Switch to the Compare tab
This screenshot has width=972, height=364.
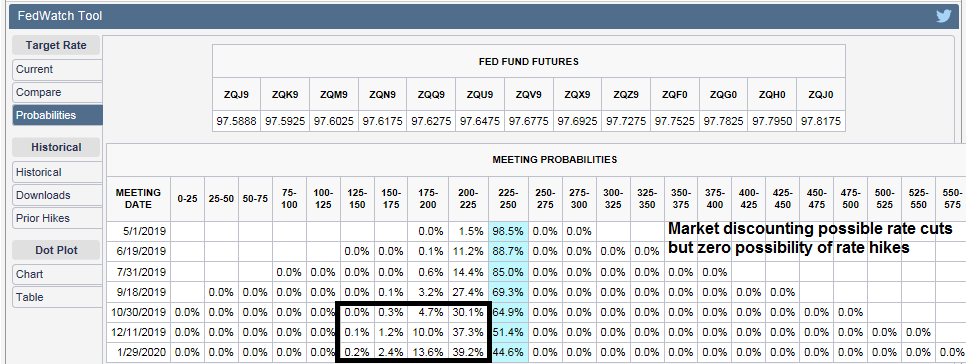[x=58, y=92]
